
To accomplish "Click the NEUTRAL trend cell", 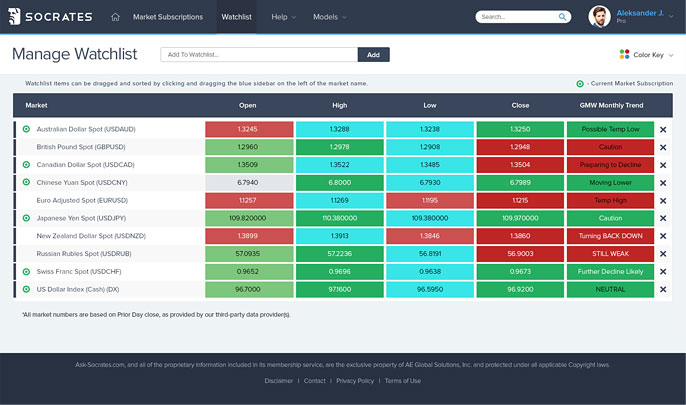I will 610,289.
